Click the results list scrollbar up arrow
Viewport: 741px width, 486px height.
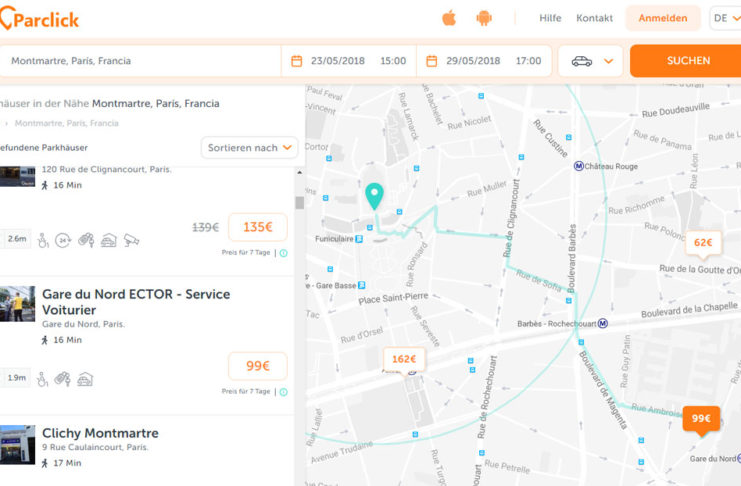point(300,173)
